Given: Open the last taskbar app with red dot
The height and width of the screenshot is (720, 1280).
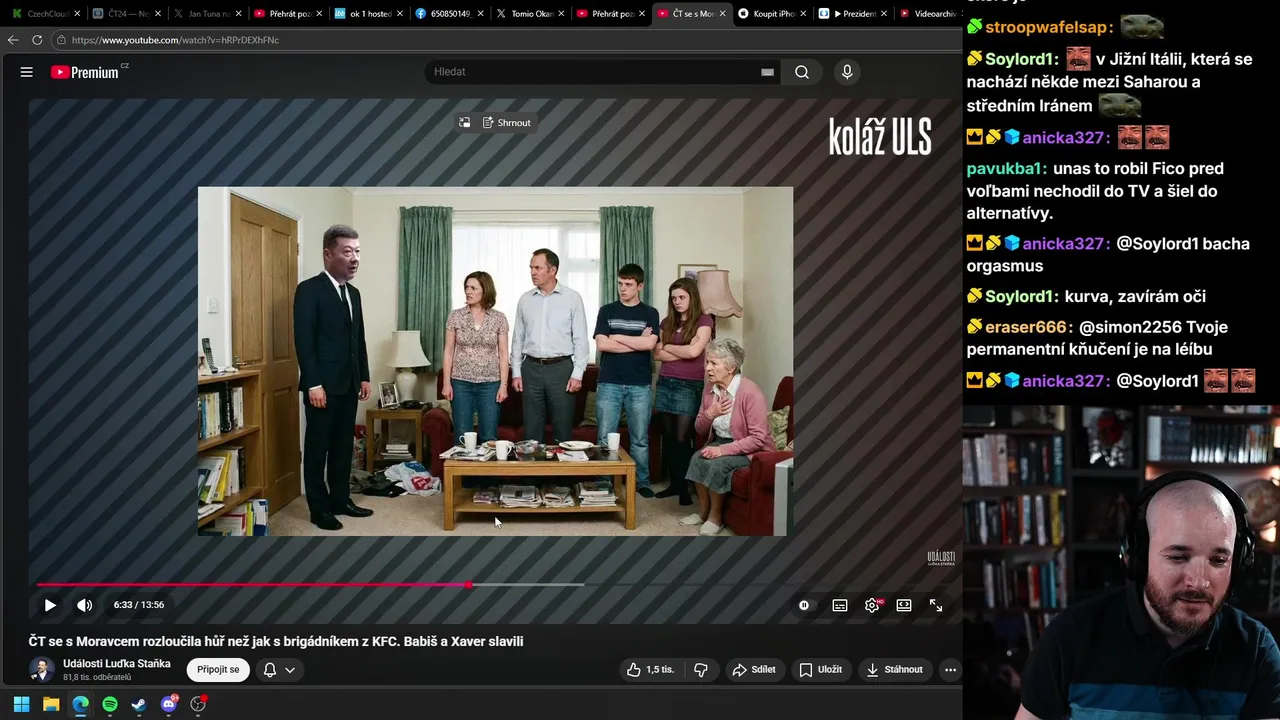Looking at the screenshot, I should (198, 704).
